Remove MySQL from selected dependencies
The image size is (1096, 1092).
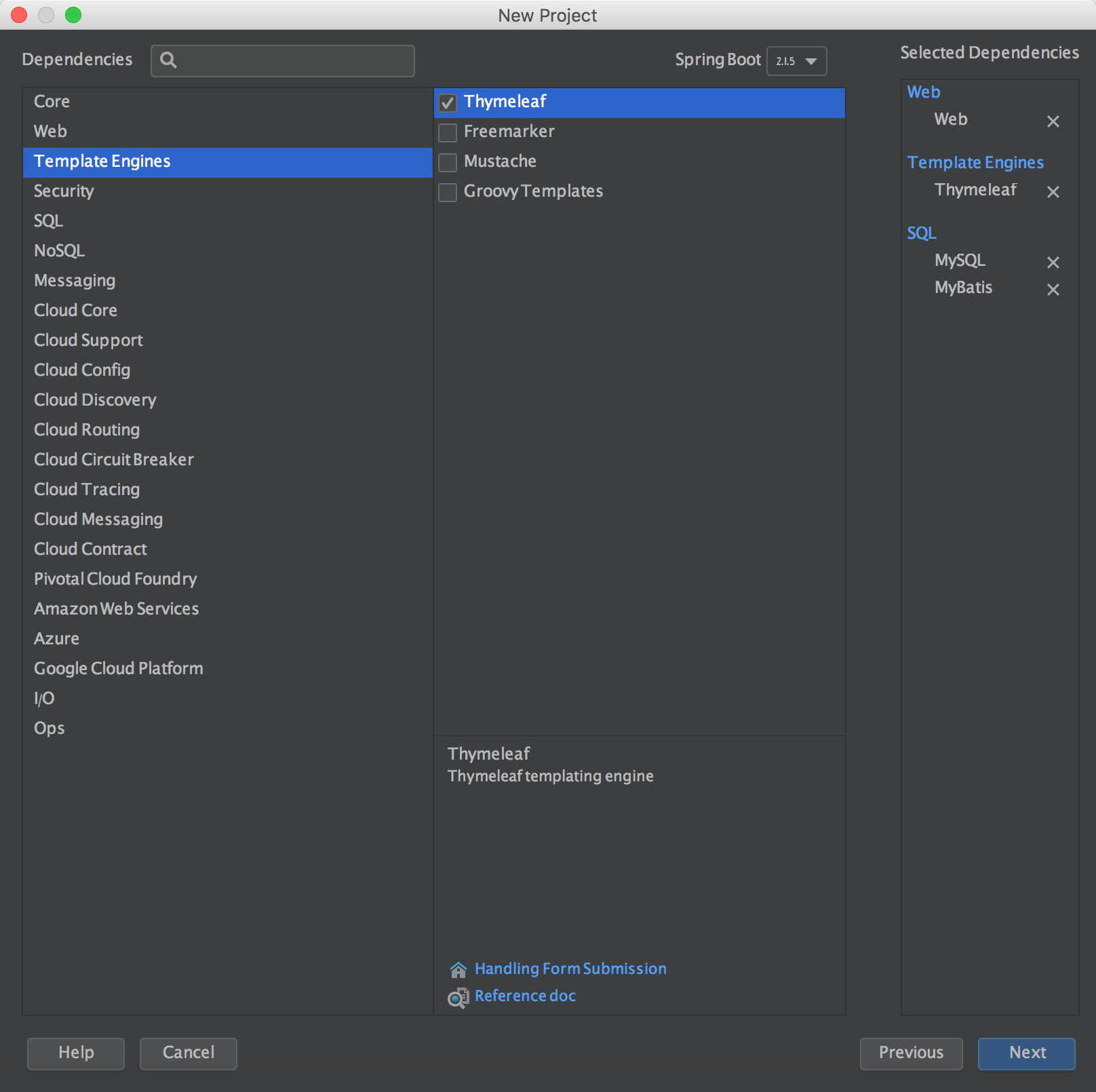pos(1053,262)
